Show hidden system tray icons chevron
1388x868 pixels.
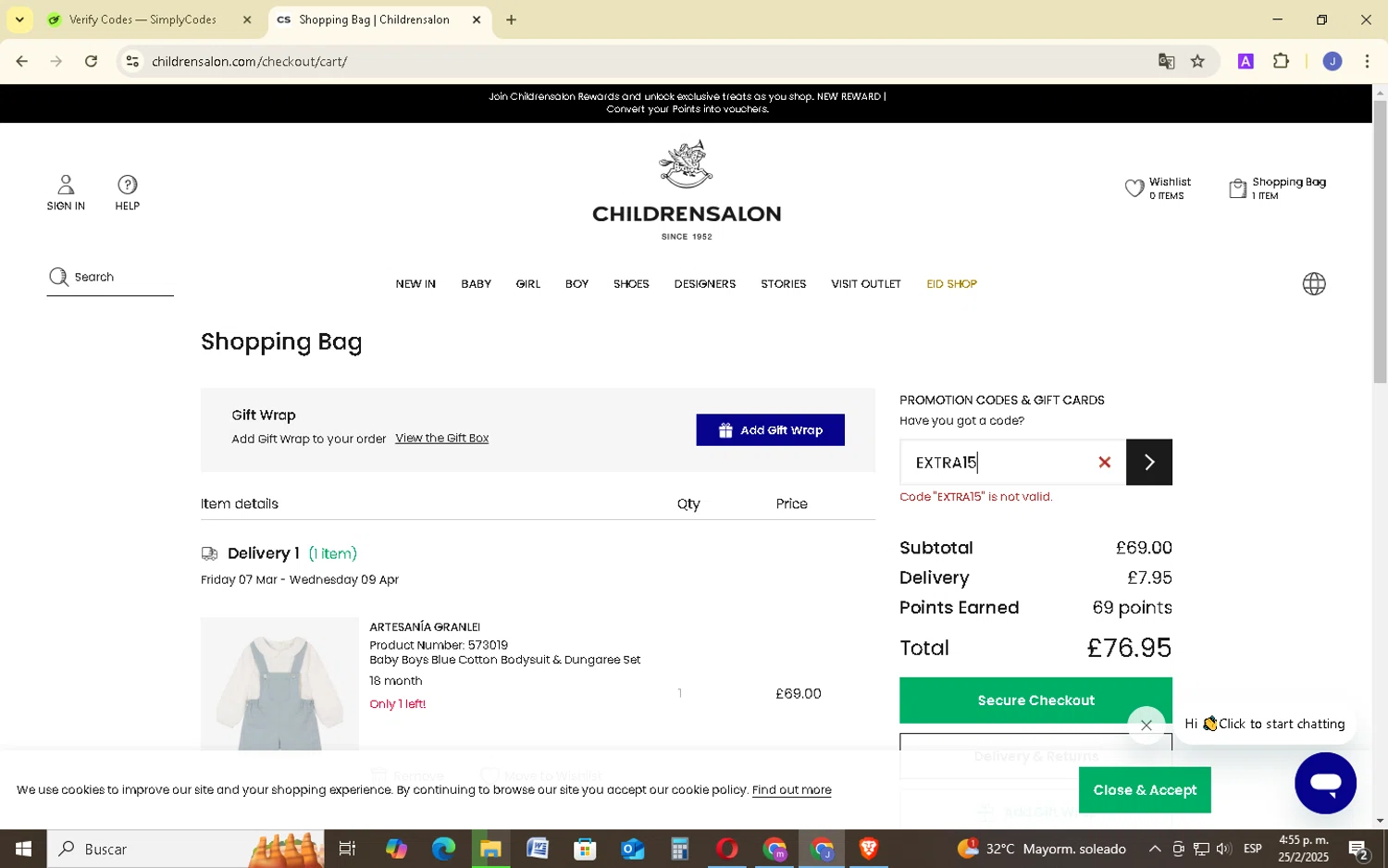tap(1155, 849)
